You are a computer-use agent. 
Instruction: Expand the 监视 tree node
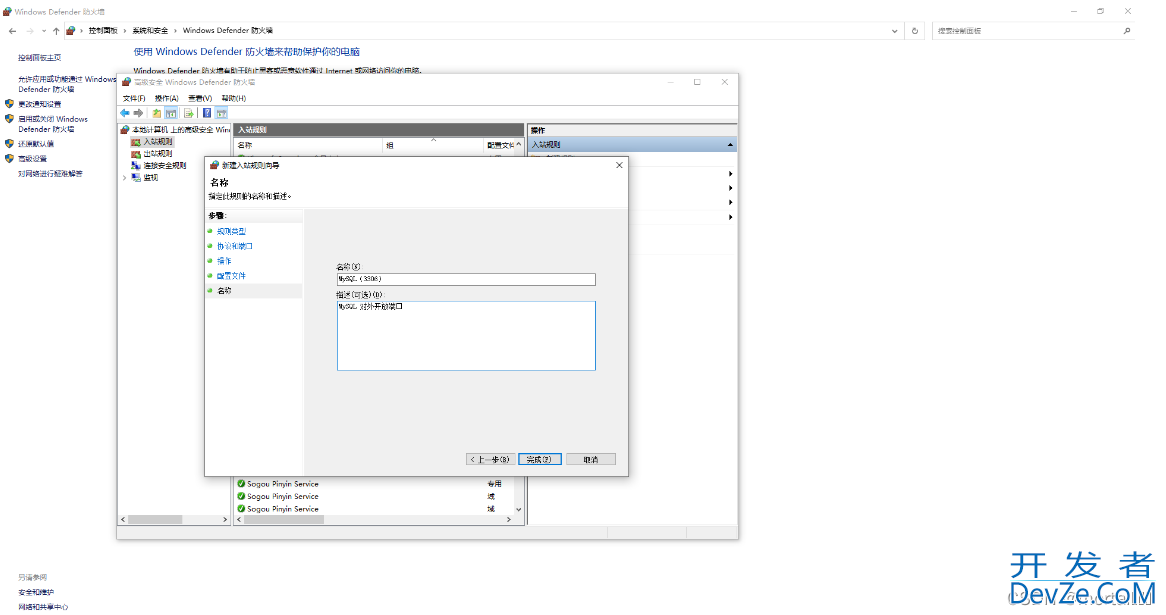(124, 178)
